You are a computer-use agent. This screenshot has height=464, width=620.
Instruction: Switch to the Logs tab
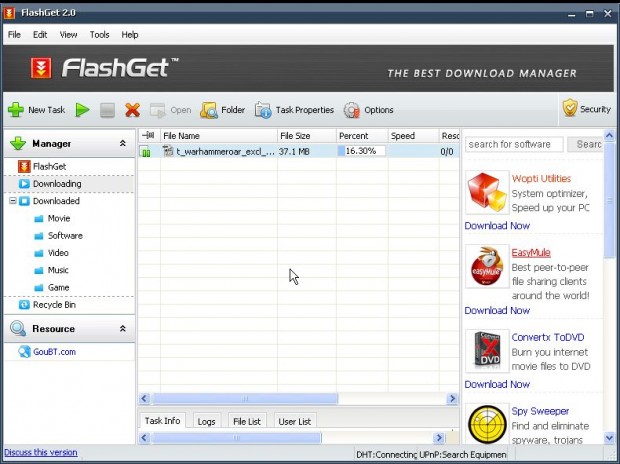[206, 422]
